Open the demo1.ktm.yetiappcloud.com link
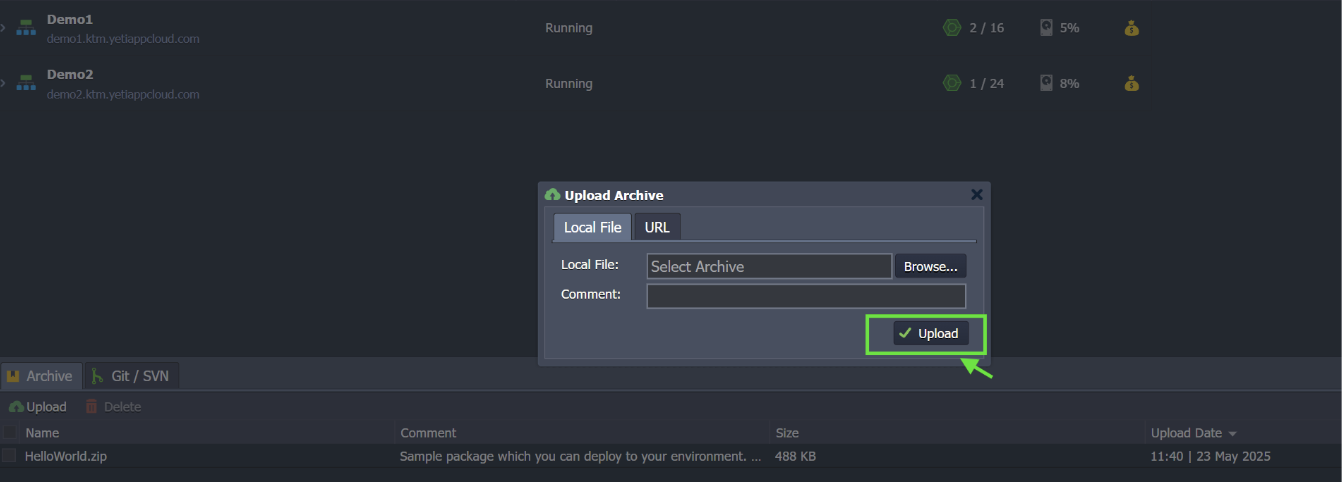1344x482 pixels. (123, 39)
